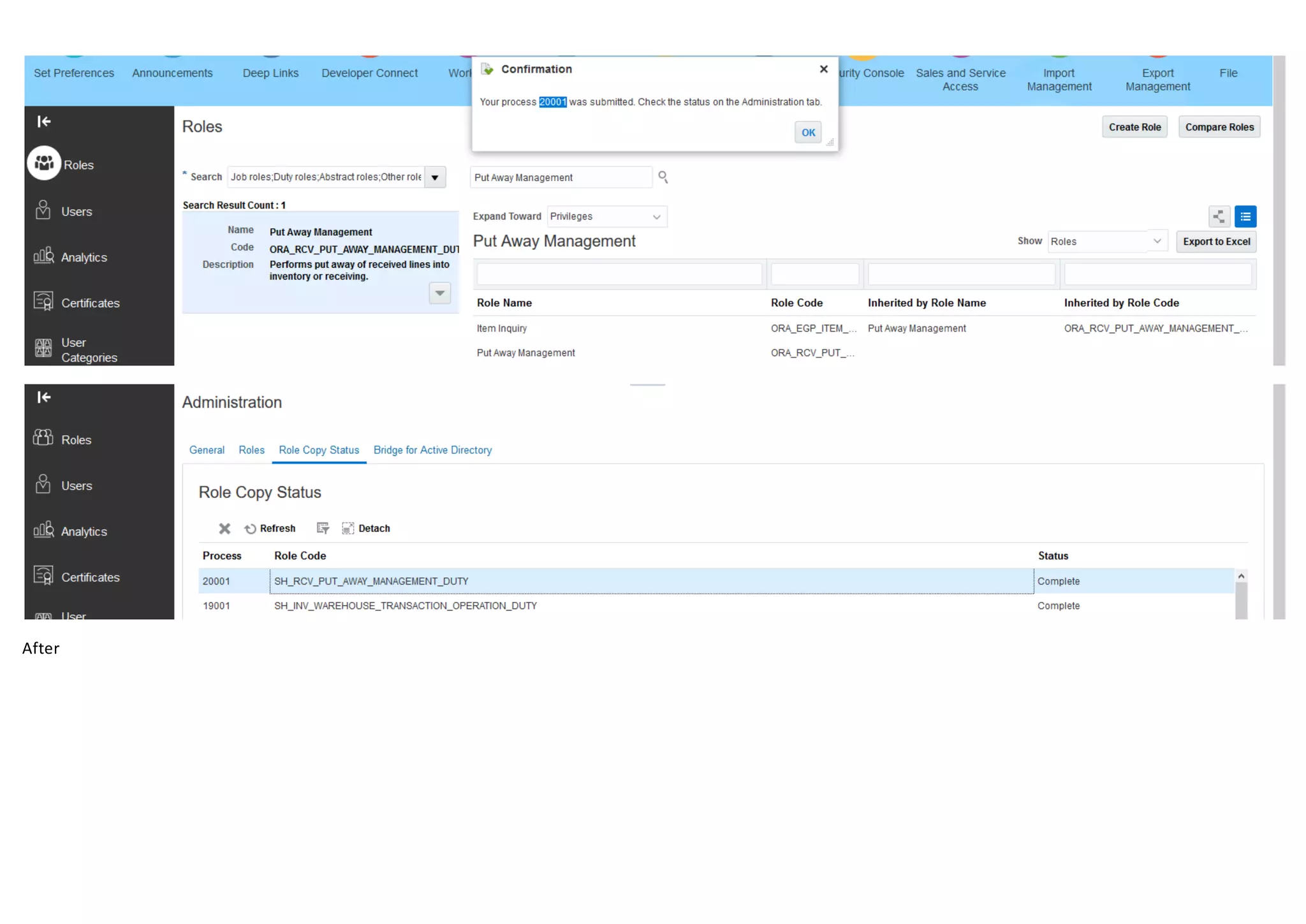Image resolution: width=1306 pixels, height=924 pixels.
Task: Switch to graph visualization view icon
Action: [x=1218, y=216]
